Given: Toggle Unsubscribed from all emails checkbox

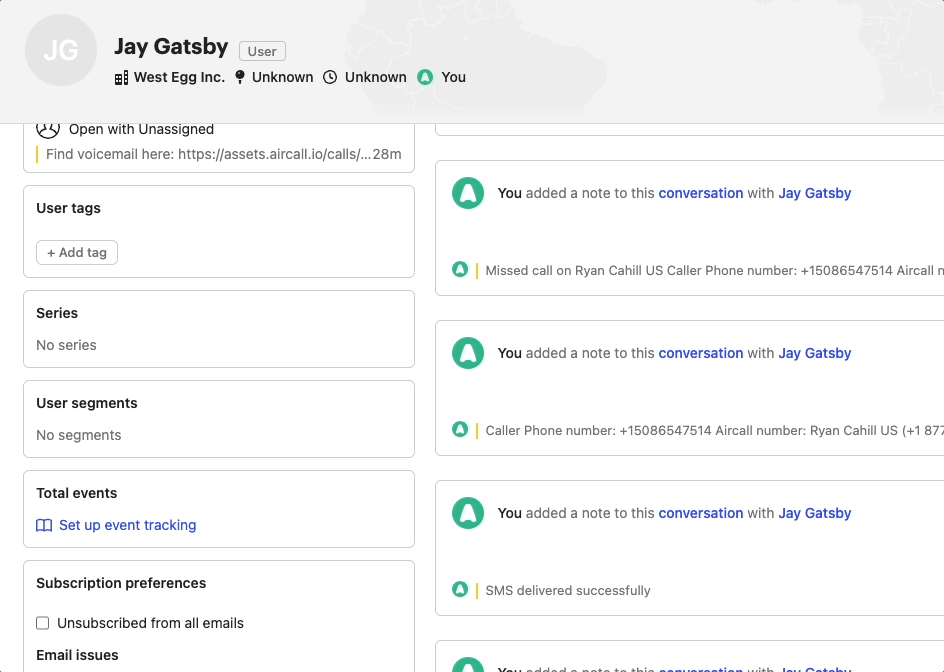Looking at the screenshot, I should click(x=43, y=623).
